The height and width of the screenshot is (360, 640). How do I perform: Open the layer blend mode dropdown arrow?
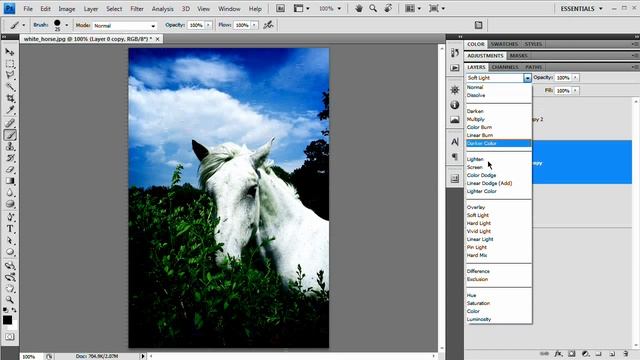pos(527,78)
